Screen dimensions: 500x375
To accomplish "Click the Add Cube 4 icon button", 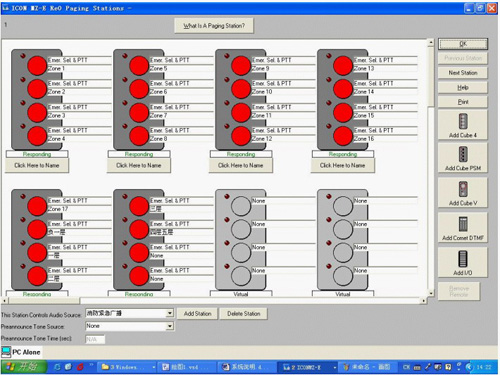I will coord(463,125).
